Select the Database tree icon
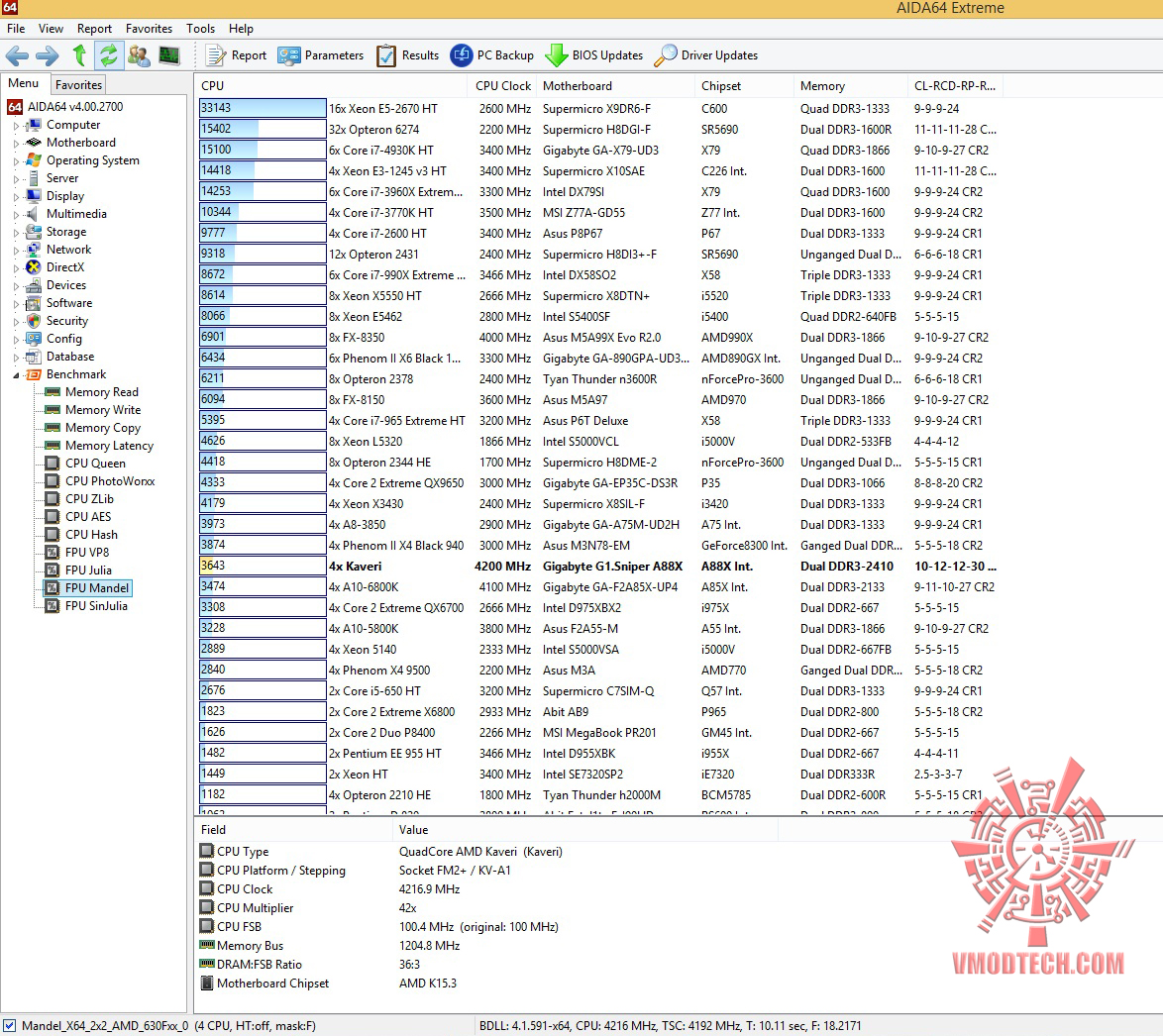1163x1036 pixels. [x=34, y=356]
